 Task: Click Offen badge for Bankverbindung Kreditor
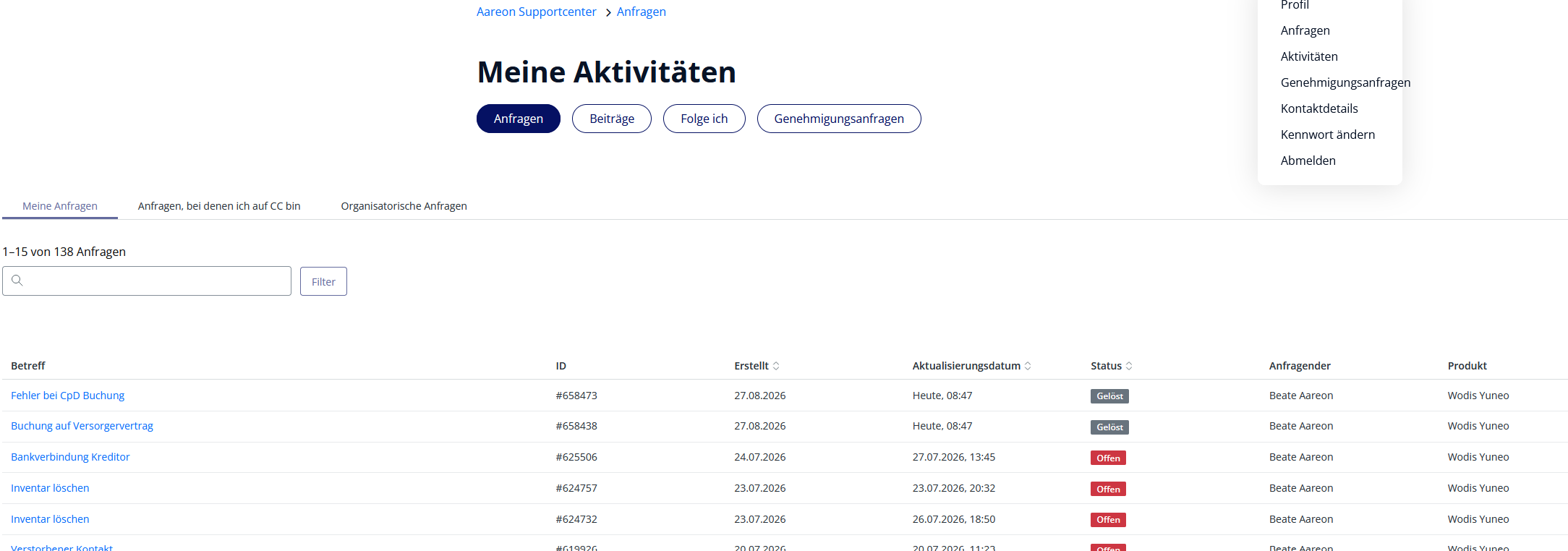click(1108, 458)
